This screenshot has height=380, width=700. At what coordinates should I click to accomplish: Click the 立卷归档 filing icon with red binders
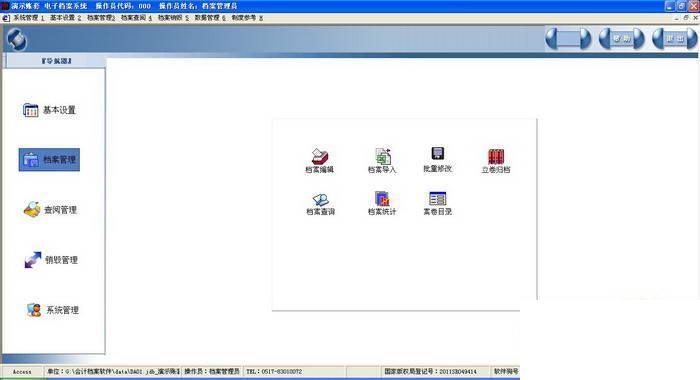496,161
